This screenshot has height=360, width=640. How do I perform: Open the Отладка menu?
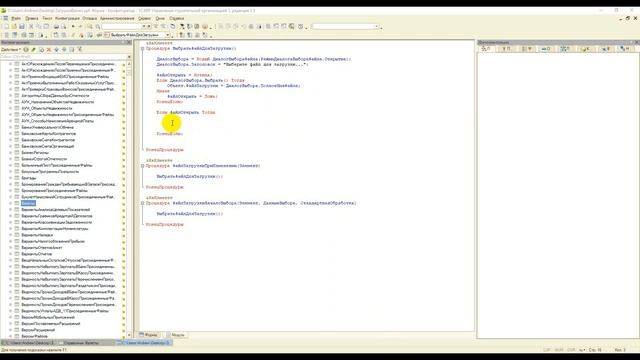89,18
